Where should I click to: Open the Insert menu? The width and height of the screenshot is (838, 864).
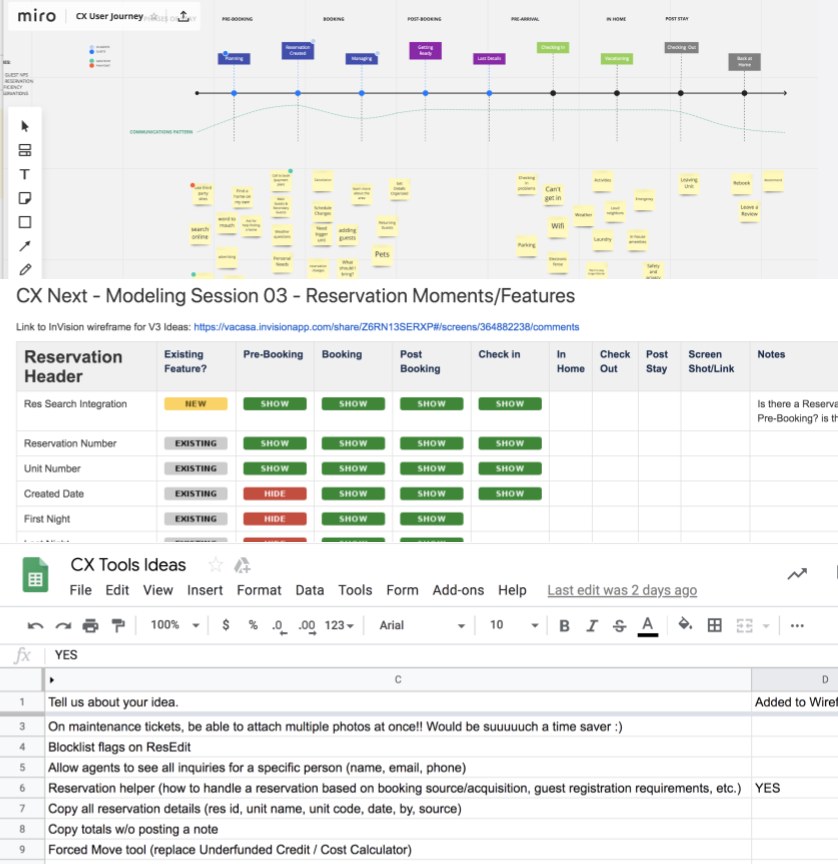(x=204, y=590)
